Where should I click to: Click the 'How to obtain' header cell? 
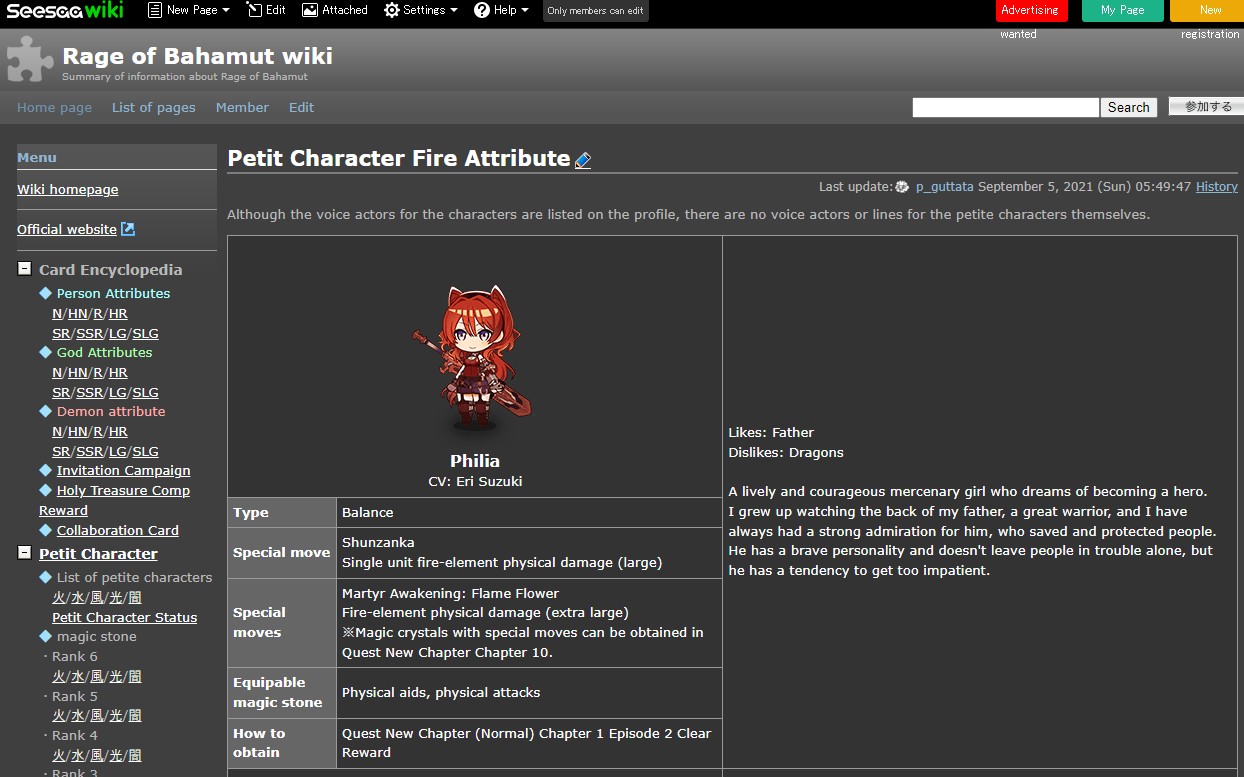click(x=282, y=743)
